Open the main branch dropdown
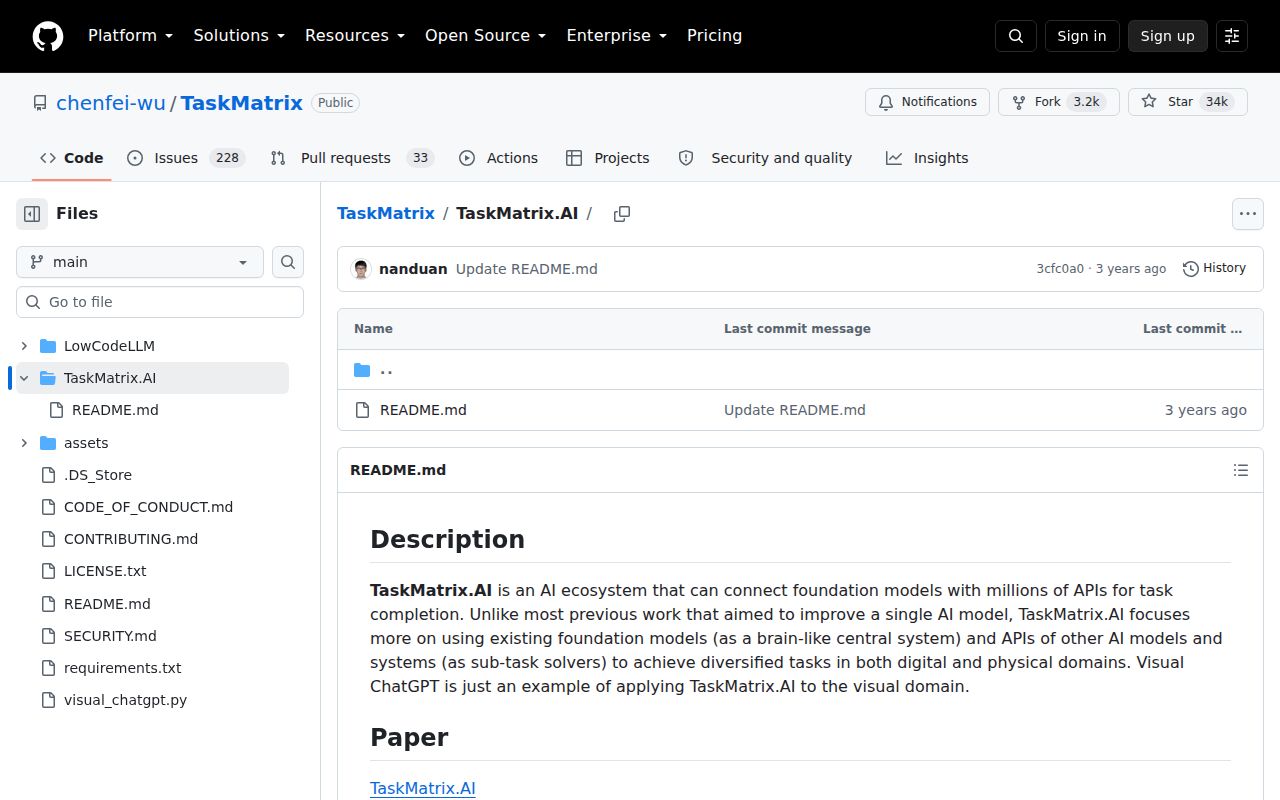Viewport: 1280px width, 800px height. point(140,262)
